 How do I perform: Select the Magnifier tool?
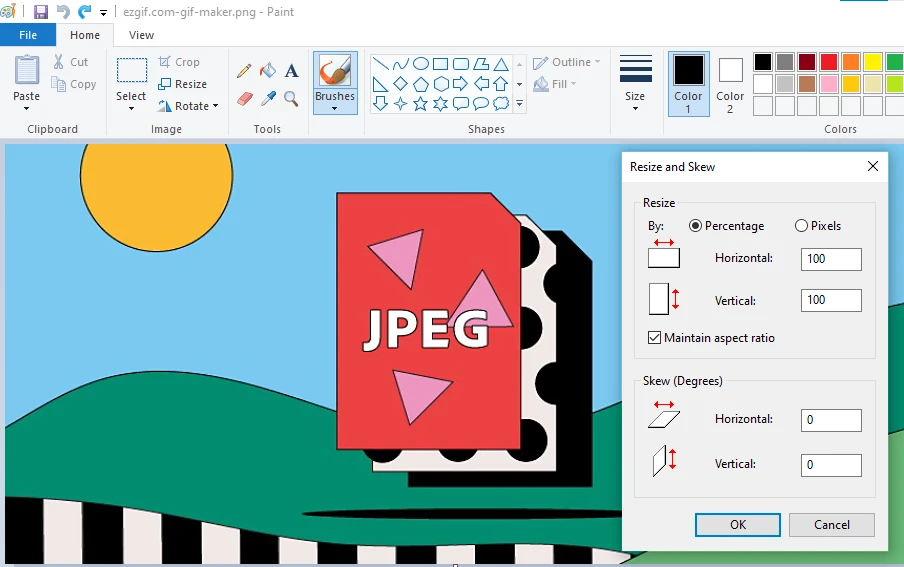[x=292, y=99]
